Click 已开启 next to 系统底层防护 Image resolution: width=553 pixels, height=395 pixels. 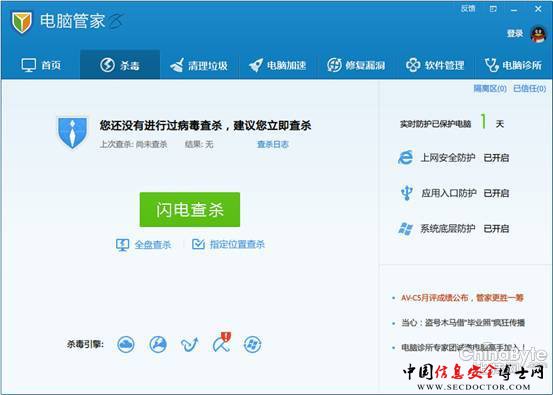(x=496, y=229)
